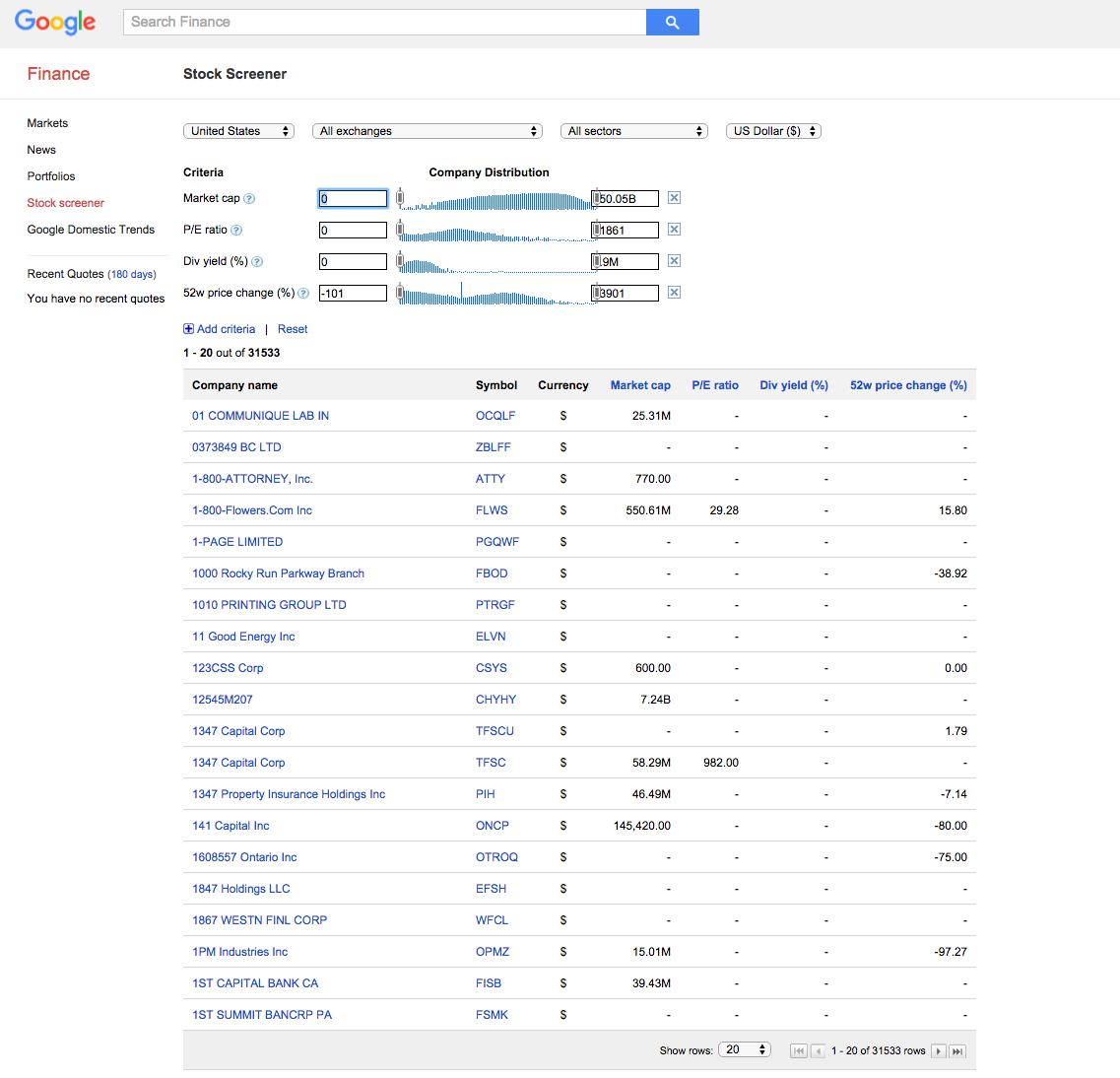Open Portfolios in the sidebar

pos(51,175)
